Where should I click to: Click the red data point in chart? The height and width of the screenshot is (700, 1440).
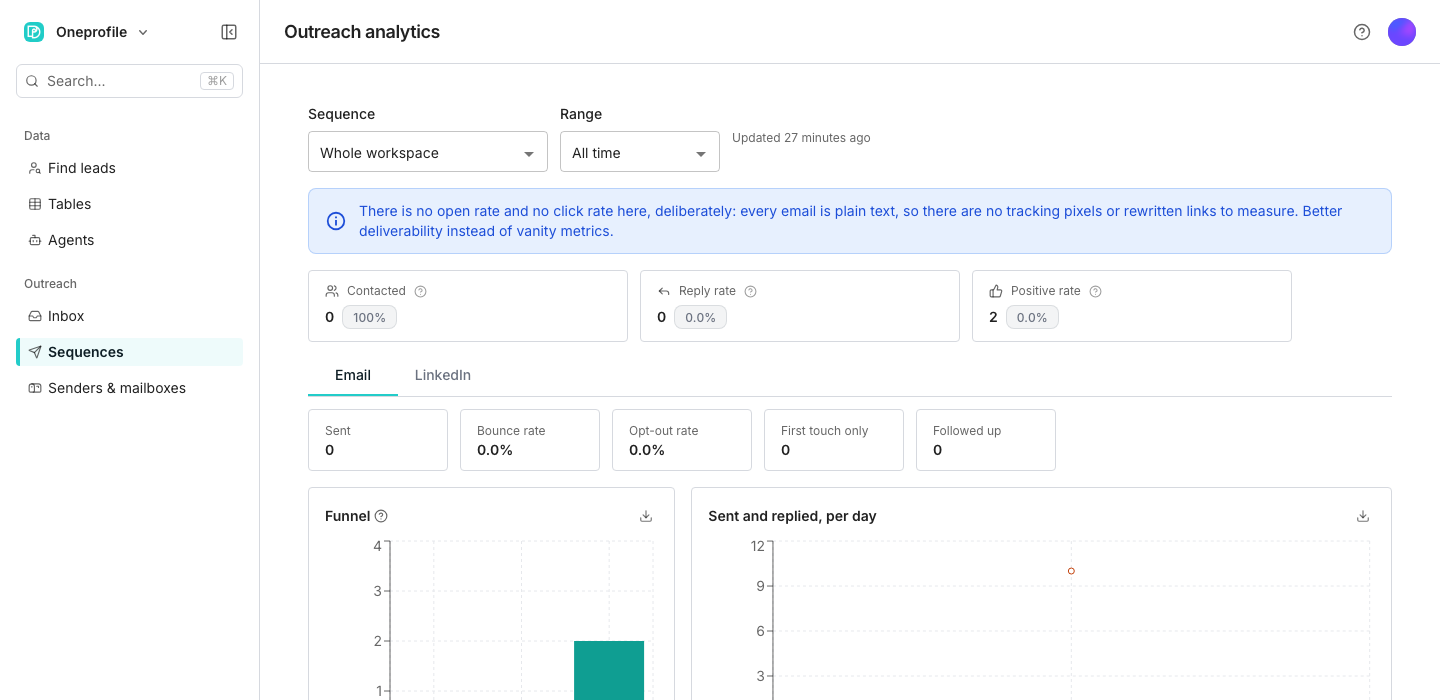click(x=1071, y=571)
